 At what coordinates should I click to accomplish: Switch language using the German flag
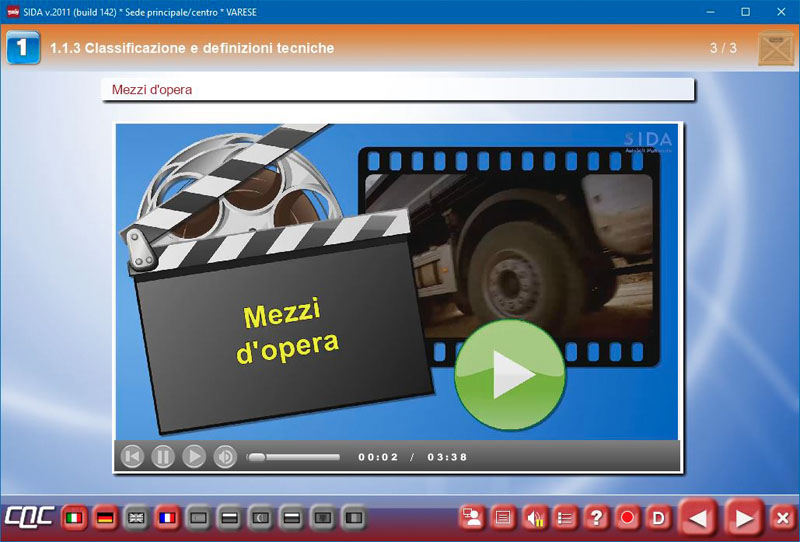point(105,518)
